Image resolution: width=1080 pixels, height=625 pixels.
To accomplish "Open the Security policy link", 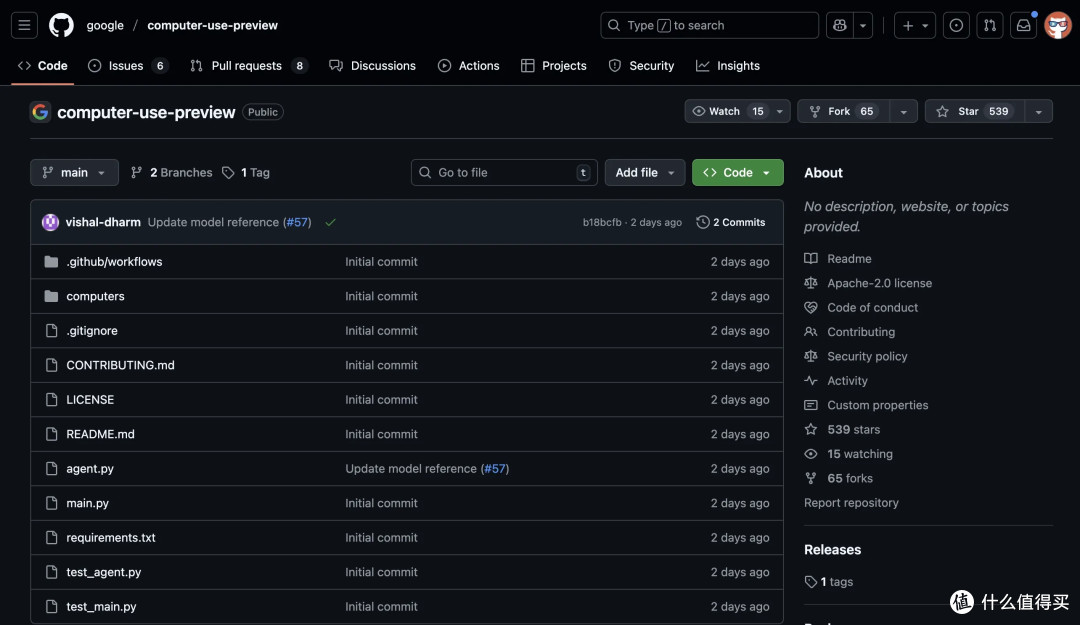I will [x=867, y=356].
